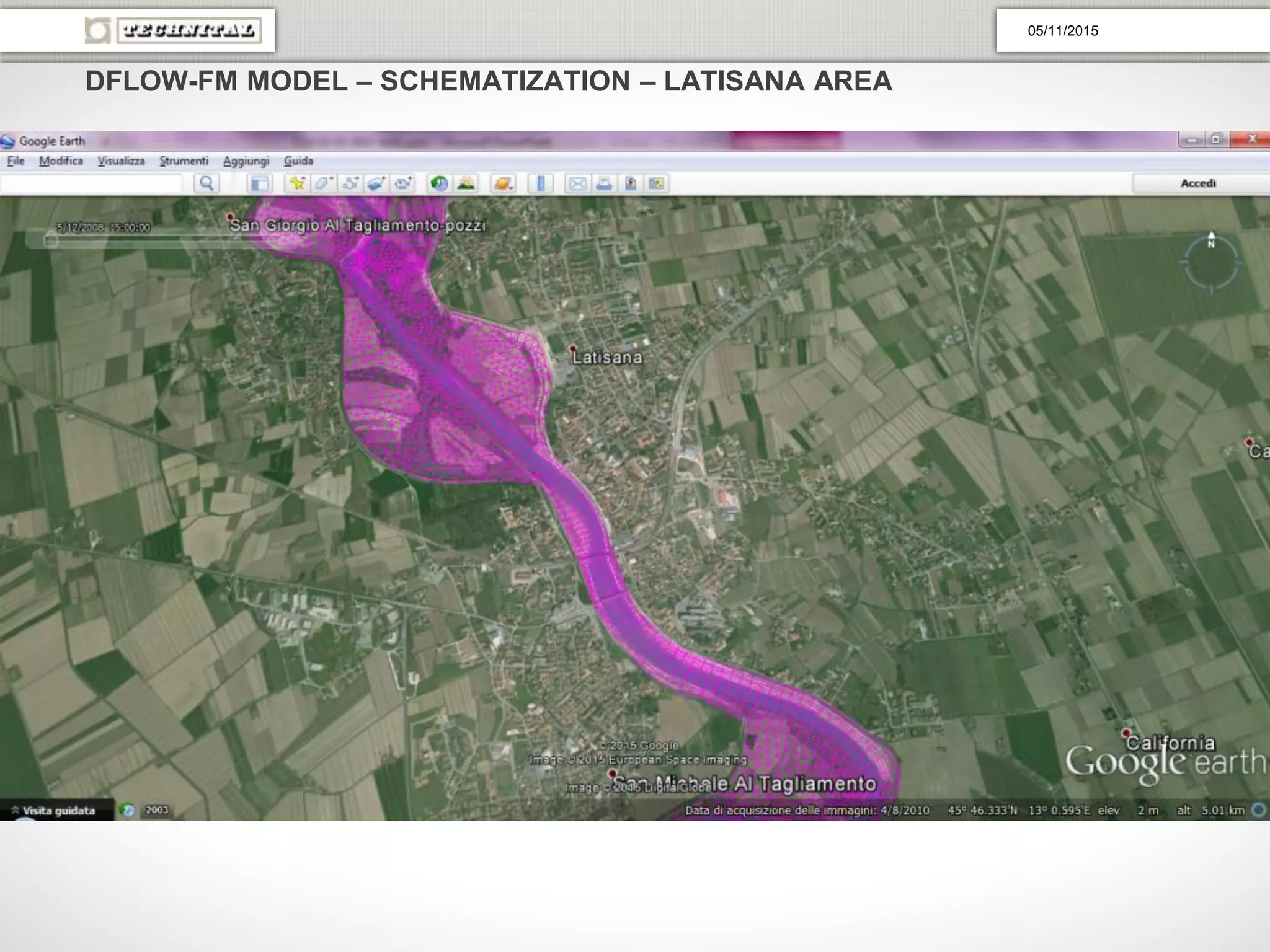Open the File menu

tap(16, 161)
